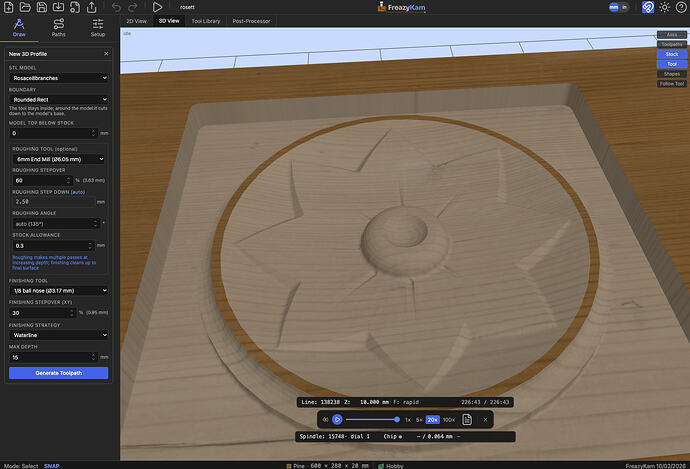690x469 pixels.
Task: Toggle Tool visibility in 3D view
Action: click(x=672, y=64)
